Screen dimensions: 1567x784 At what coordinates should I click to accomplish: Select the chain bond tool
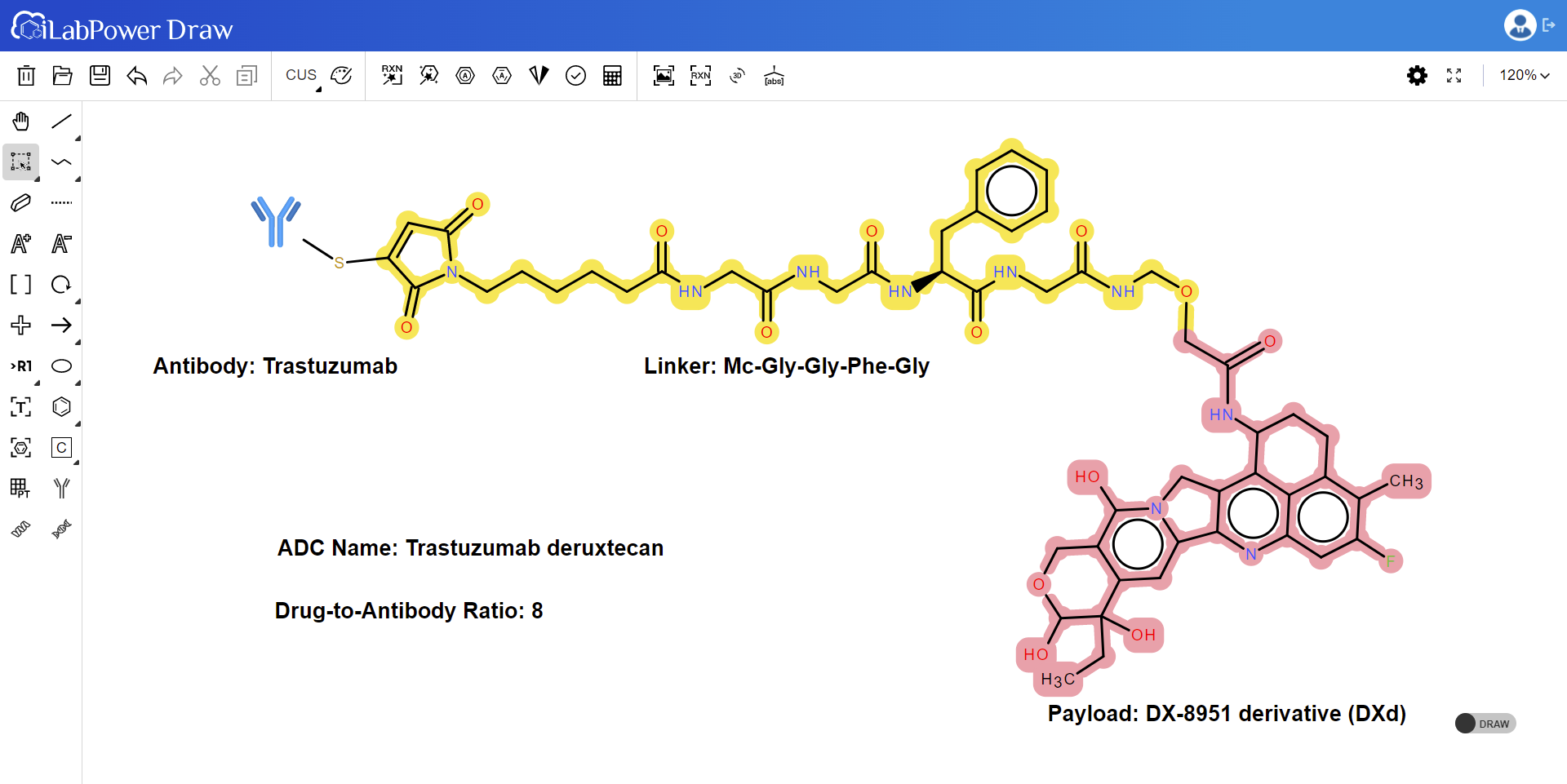[x=61, y=162]
